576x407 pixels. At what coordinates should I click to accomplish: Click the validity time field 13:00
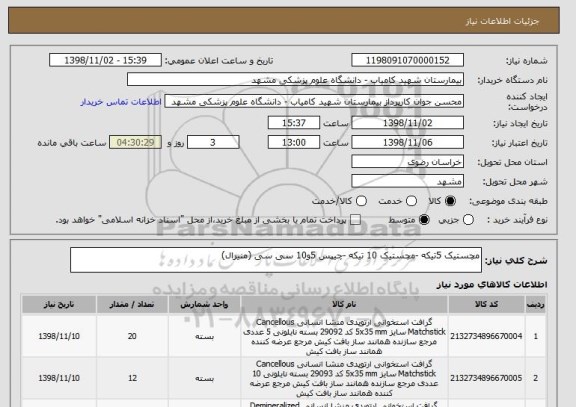click(294, 143)
